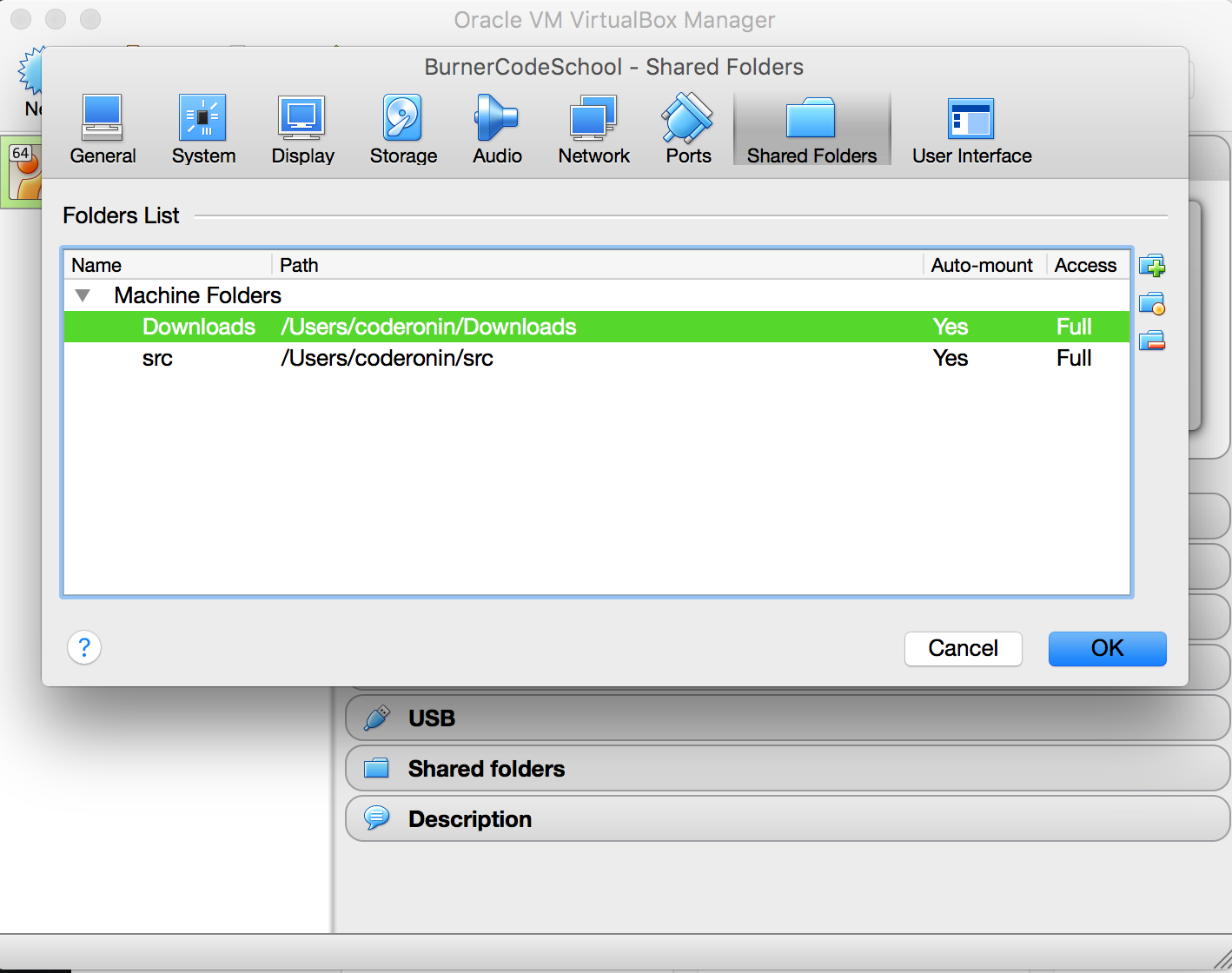Edit the selected shared folder
The width and height of the screenshot is (1232, 973).
(x=1152, y=303)
